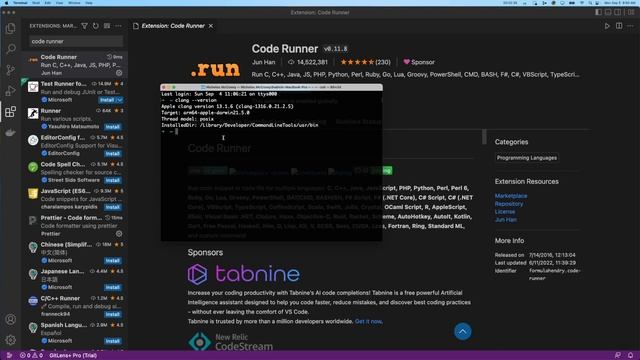Open the Docker view in activity bar

(x=11, y=132)
